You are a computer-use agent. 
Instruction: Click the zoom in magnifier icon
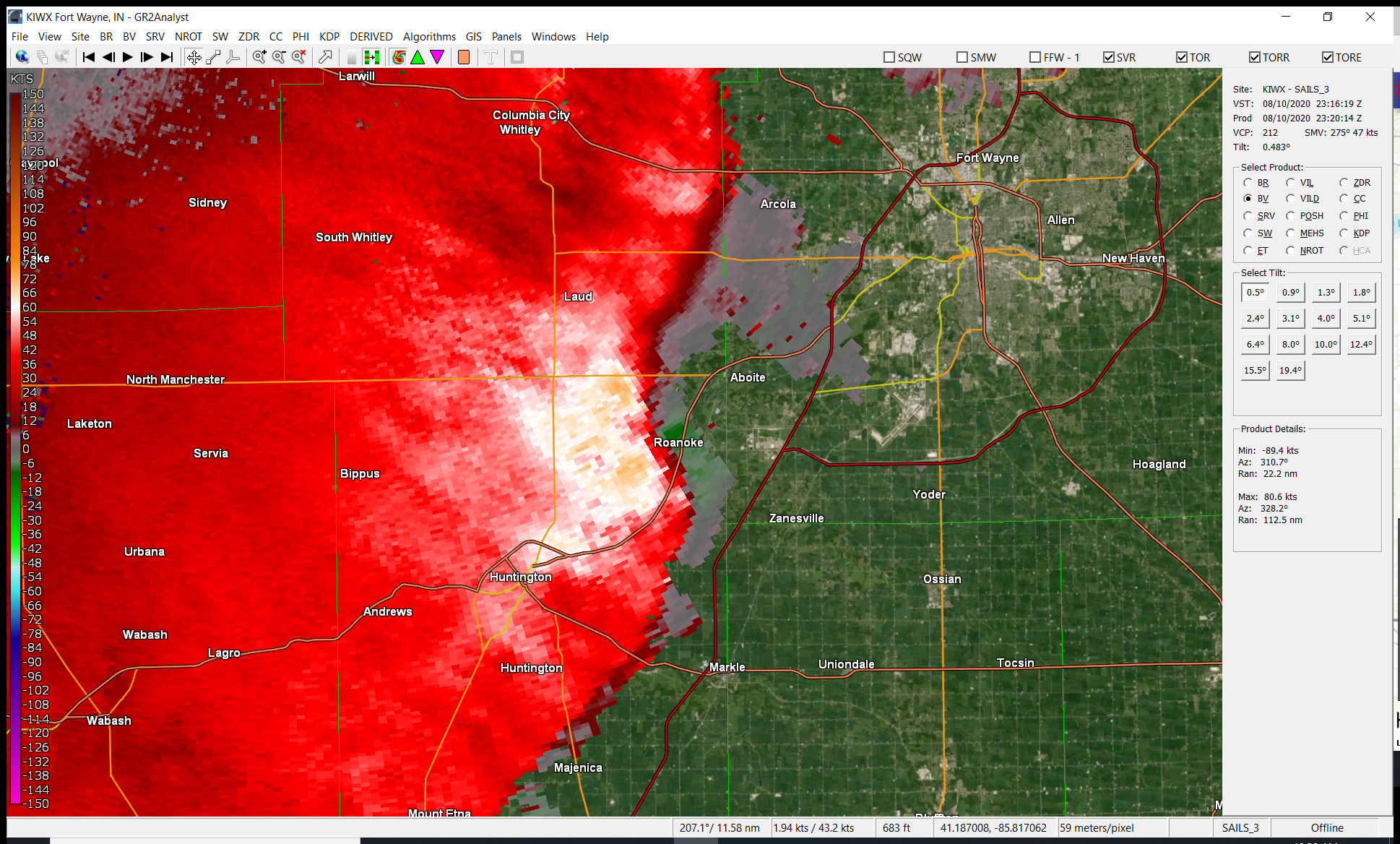tap(259, 57)
